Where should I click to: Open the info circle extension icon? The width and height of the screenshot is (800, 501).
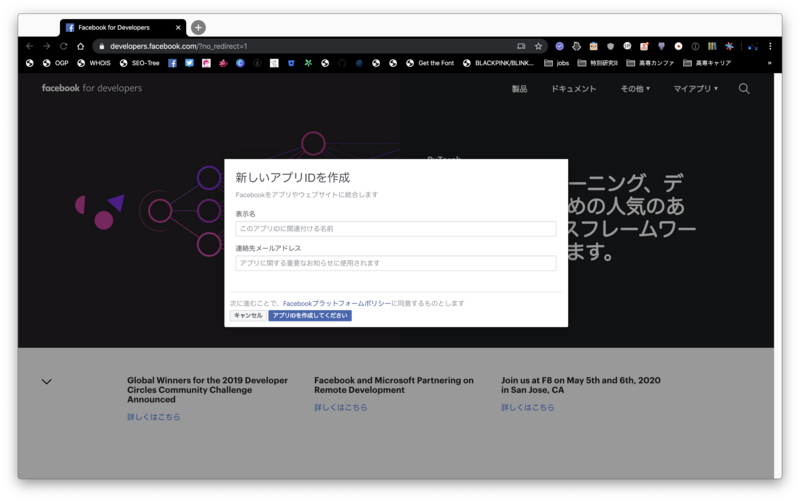[x=695, y=46]
